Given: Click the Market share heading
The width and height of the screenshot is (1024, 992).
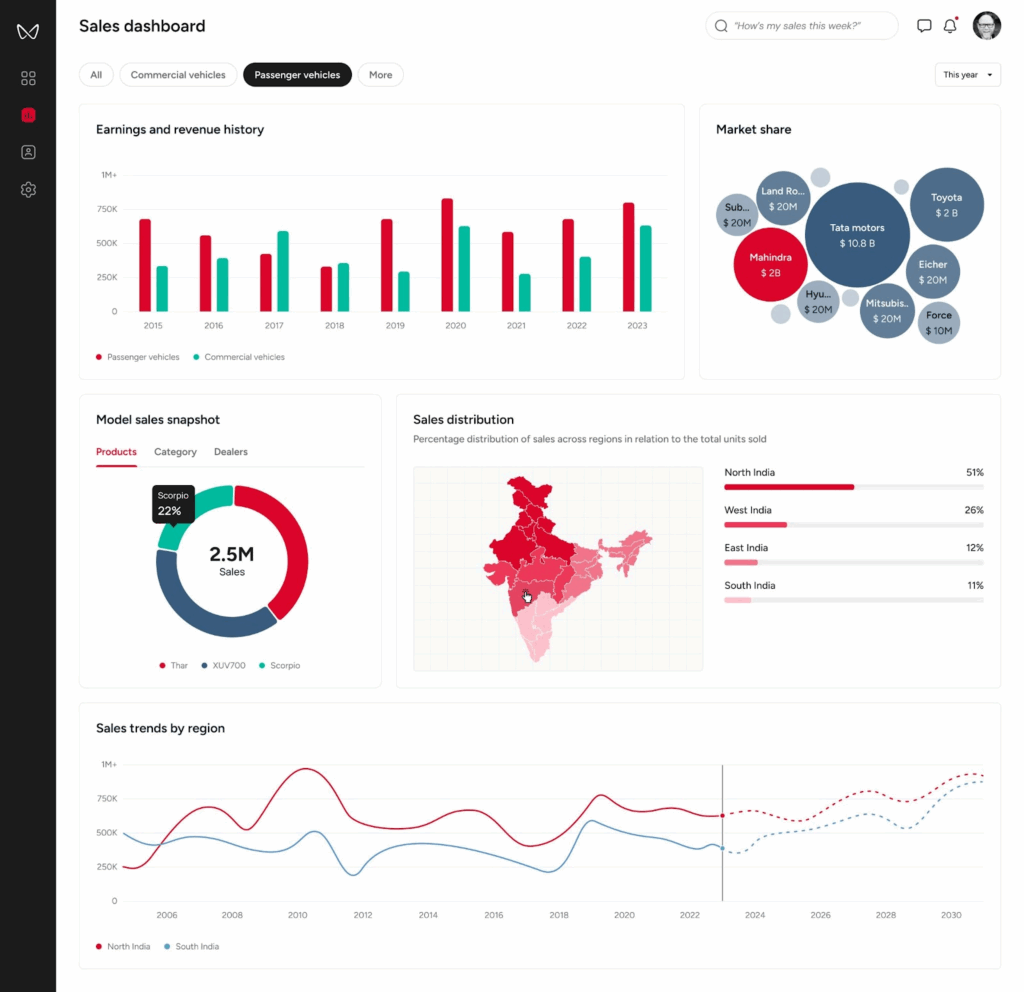Looking at the screenshot, I should (754, 129).
